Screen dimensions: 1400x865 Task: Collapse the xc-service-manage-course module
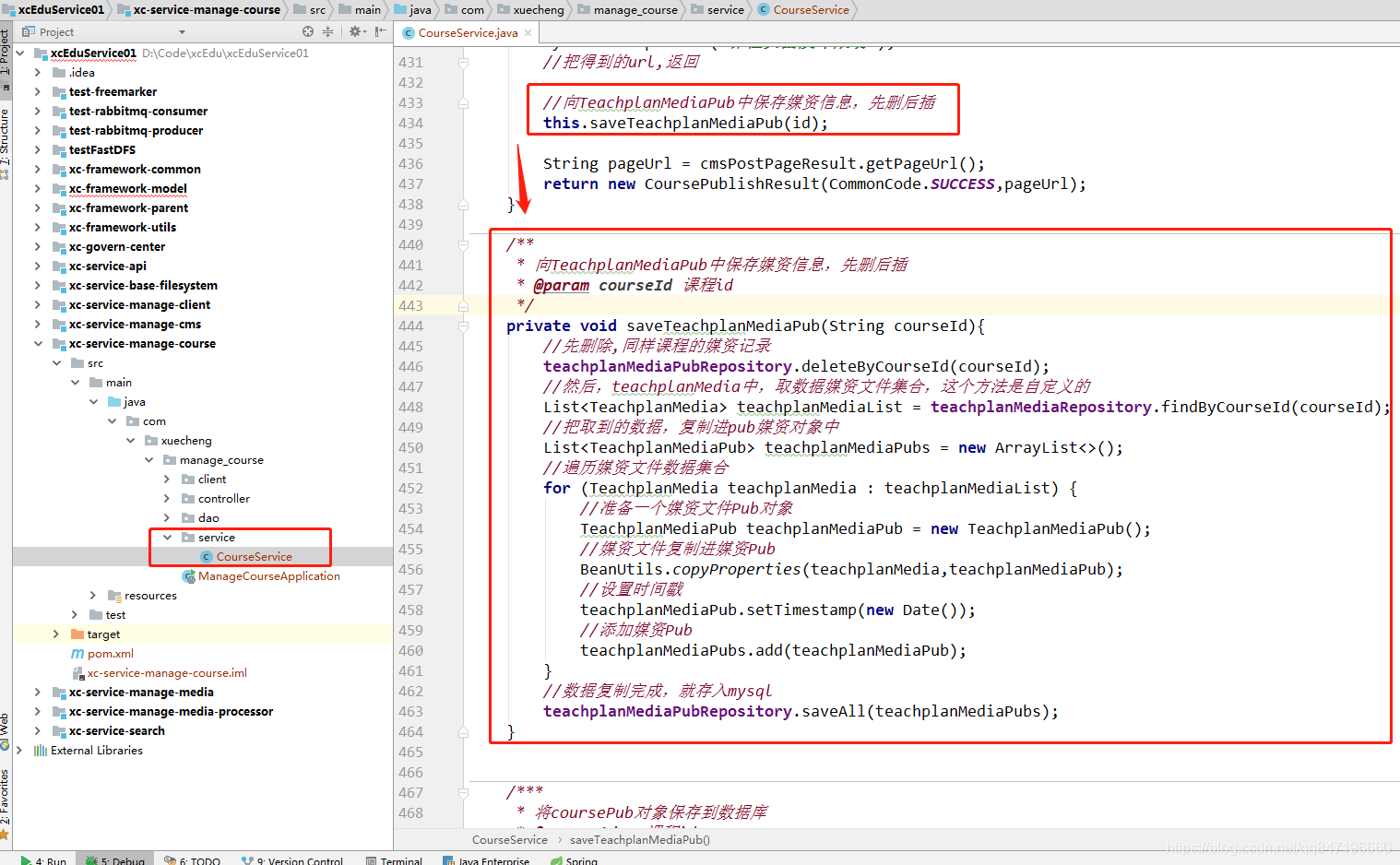pyautogui.click(x=38, y=343)
